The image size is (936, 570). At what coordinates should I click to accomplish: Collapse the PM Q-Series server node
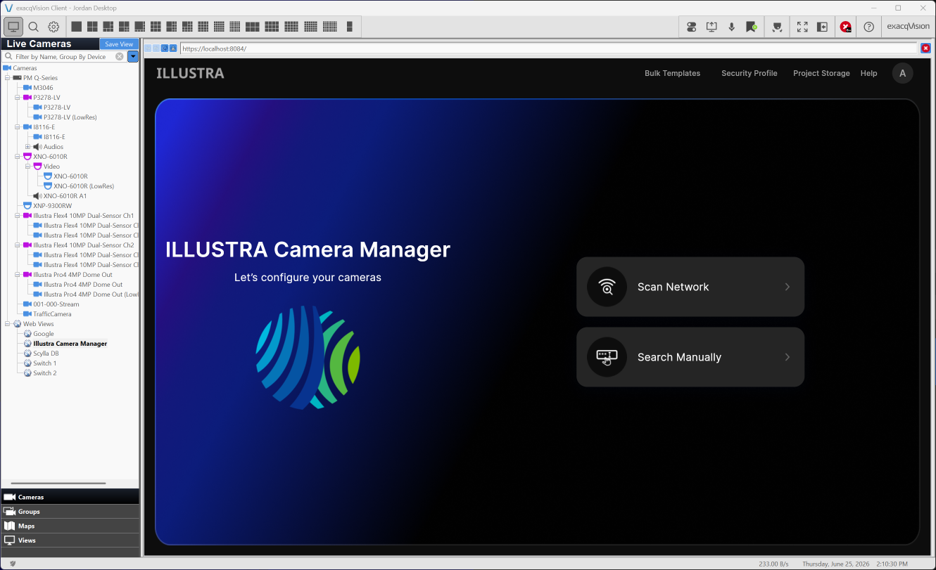point(7,78)
